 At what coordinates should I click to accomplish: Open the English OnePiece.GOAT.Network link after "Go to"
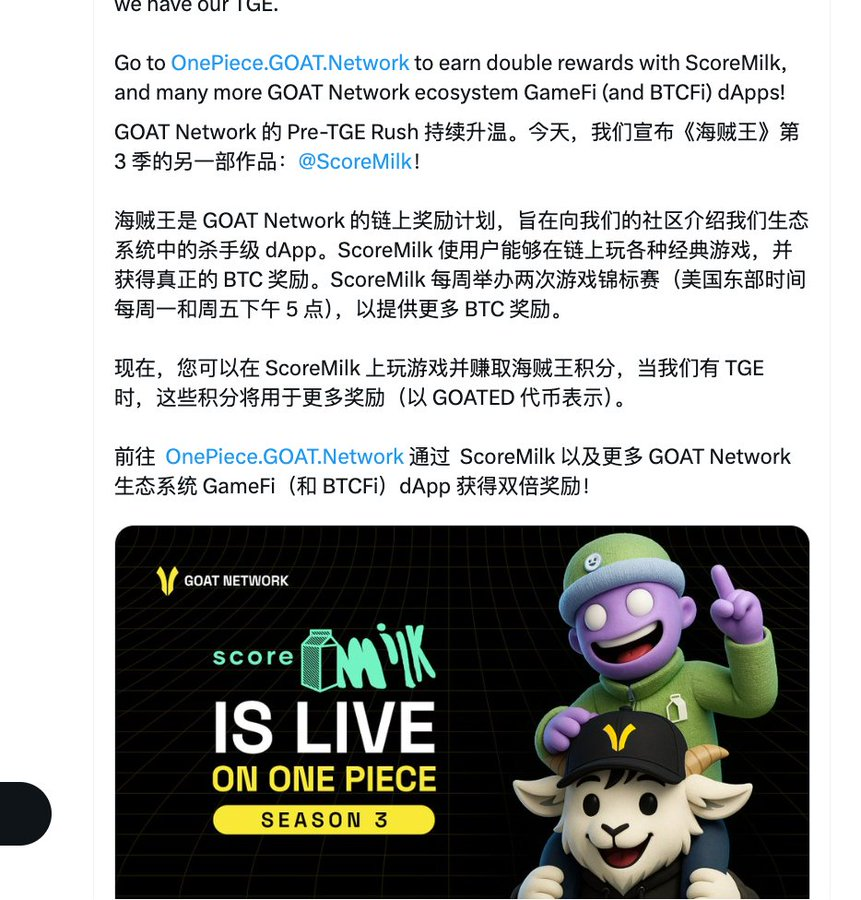[290, 63]
